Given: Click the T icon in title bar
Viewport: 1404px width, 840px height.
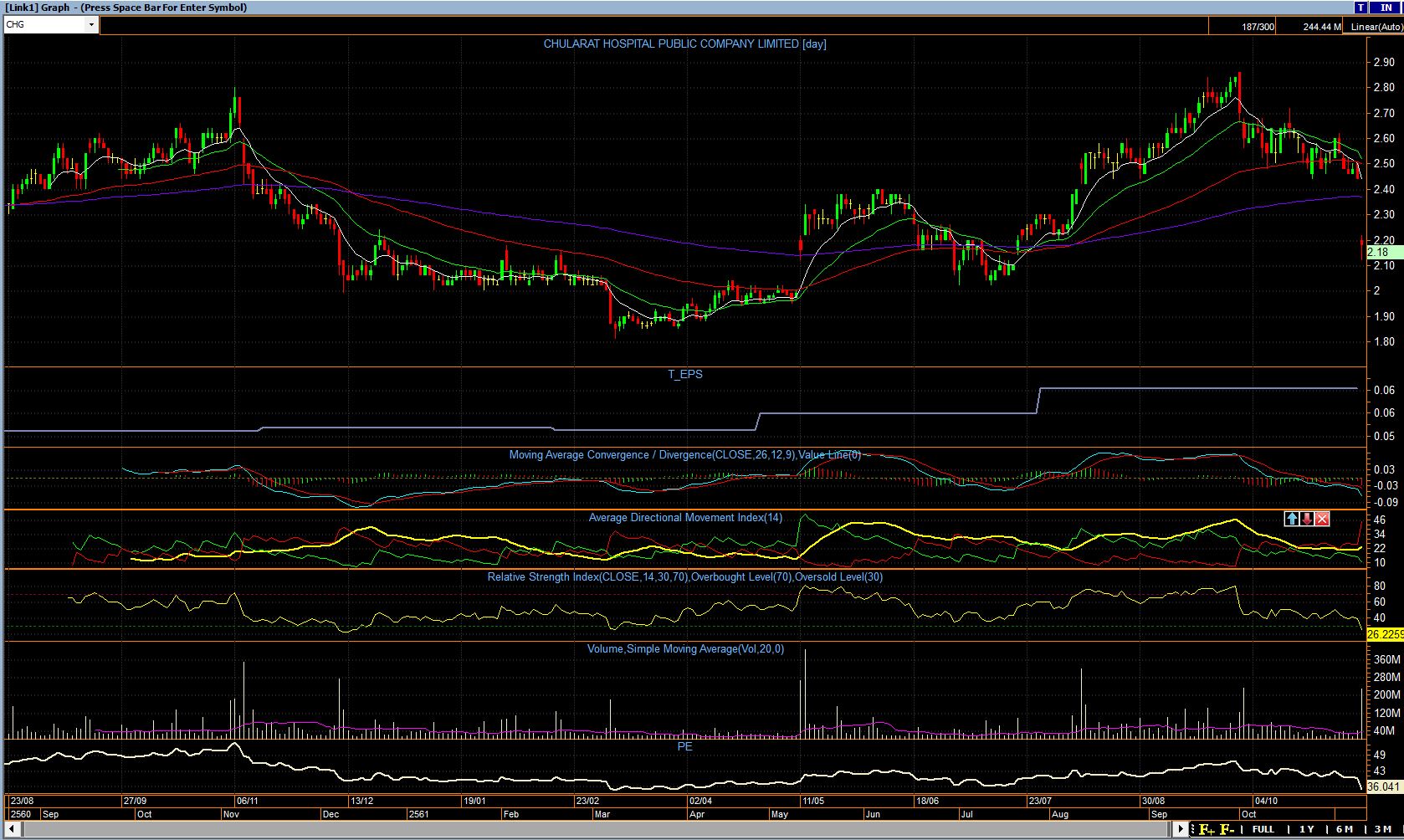Looking at the screenshot, I should pos(1361,8).
